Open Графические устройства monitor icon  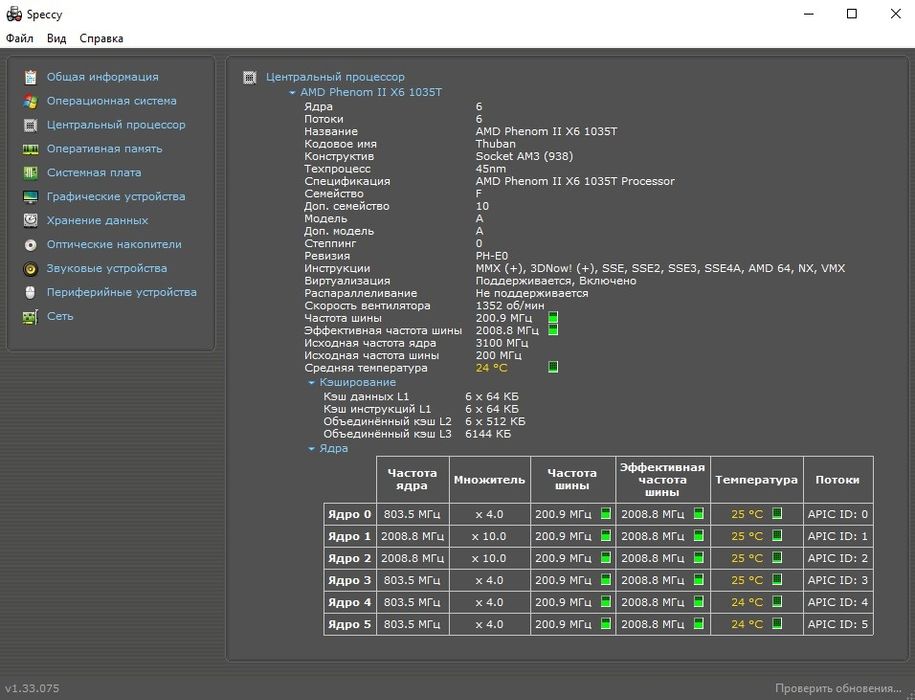30,197
